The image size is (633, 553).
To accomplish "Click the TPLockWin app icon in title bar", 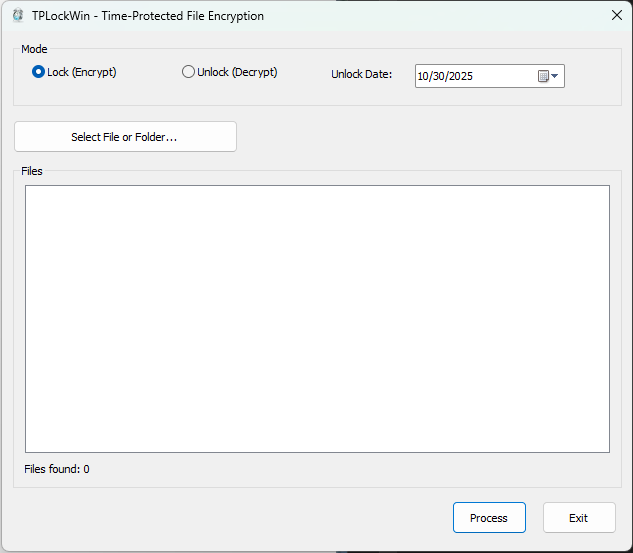I will tap(17, 15).
